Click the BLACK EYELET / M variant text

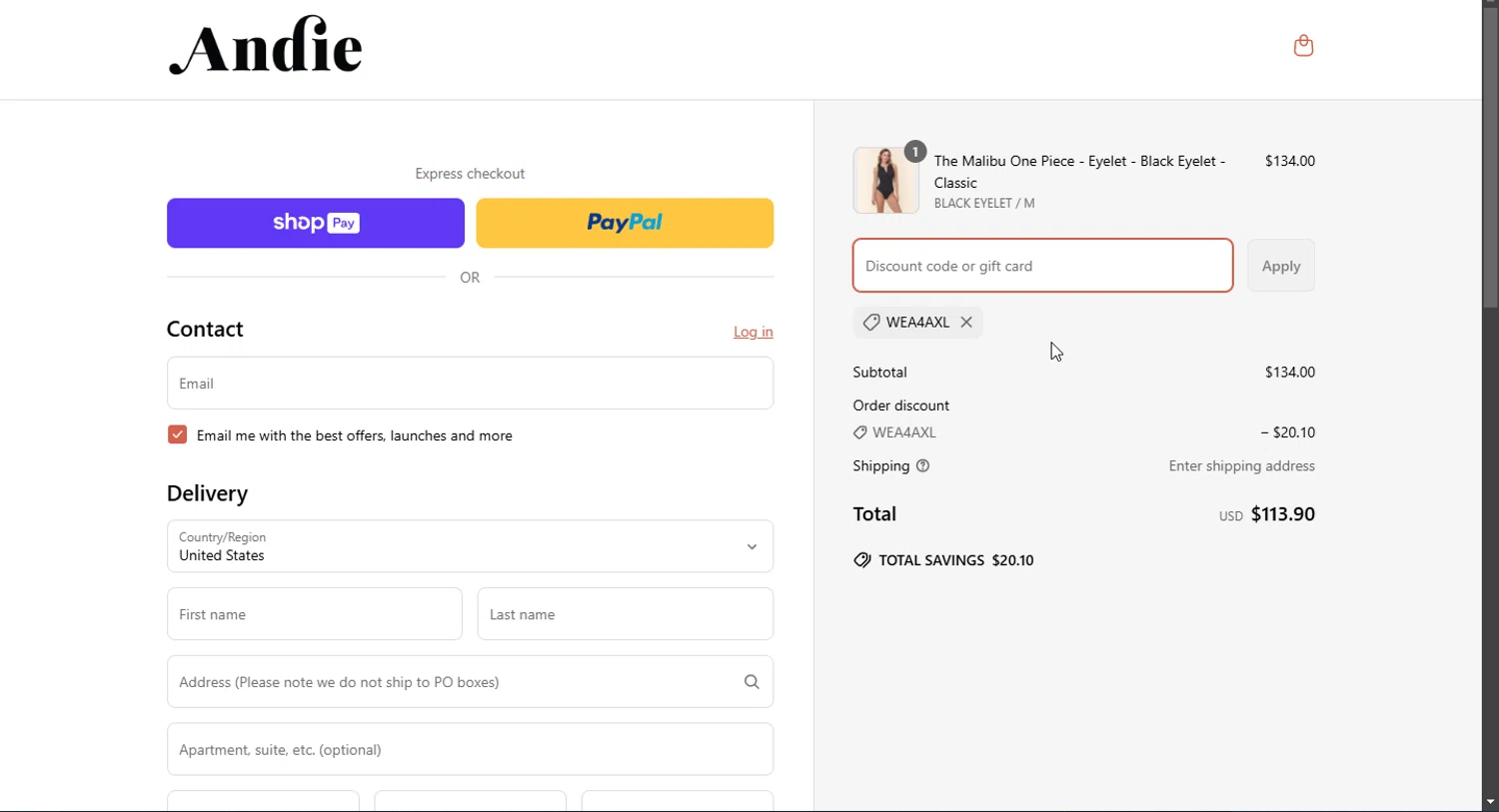coord(984,203)
